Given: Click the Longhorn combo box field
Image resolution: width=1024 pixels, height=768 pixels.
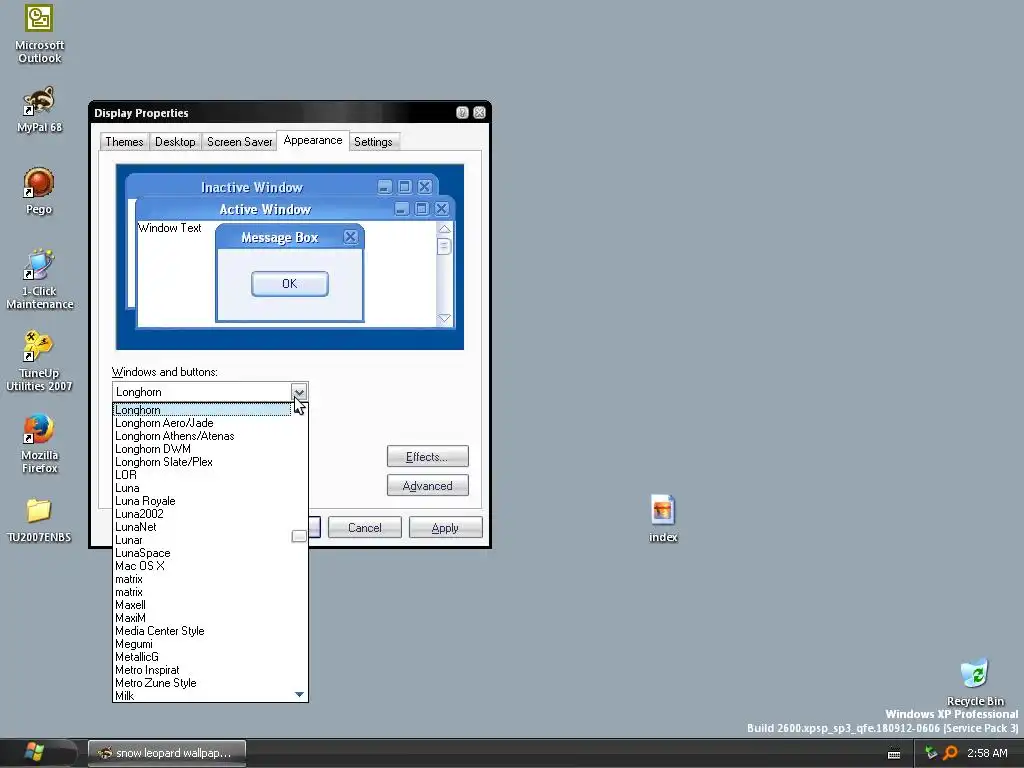Looking at the screenshot, I should tap(202, 392).
